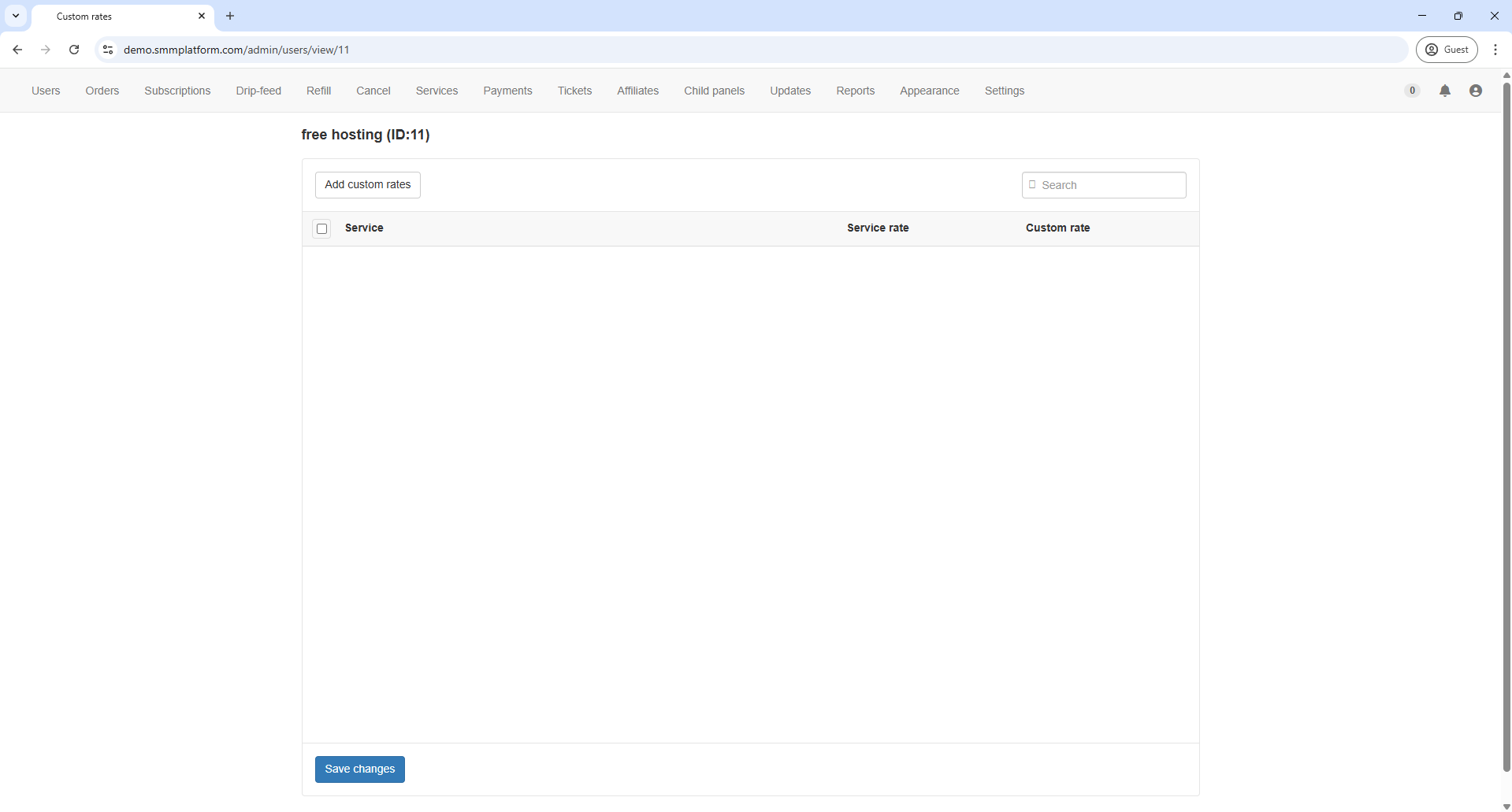This screenshot has width=1512, height=812.
Task: Close the Custom rates tab
Action: pos(202,16)
